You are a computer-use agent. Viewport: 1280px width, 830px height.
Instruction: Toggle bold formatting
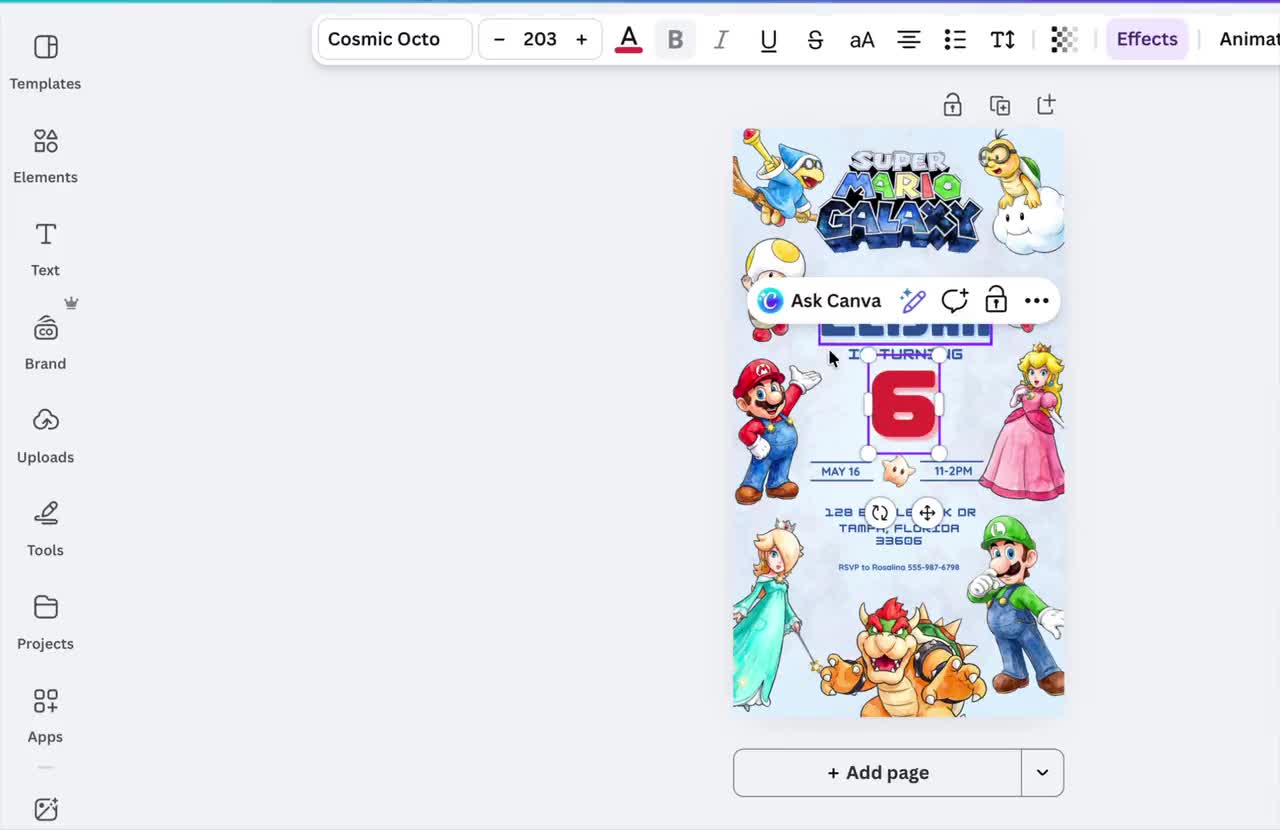675,39
